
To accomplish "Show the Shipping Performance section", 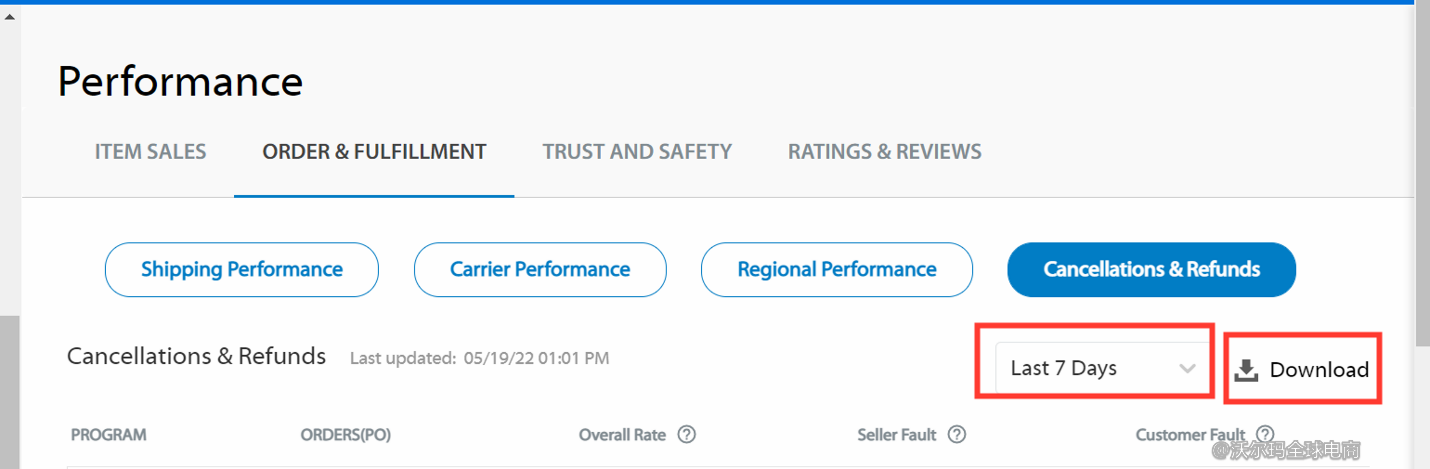I will pyautogui.click(x=242, y=270).
